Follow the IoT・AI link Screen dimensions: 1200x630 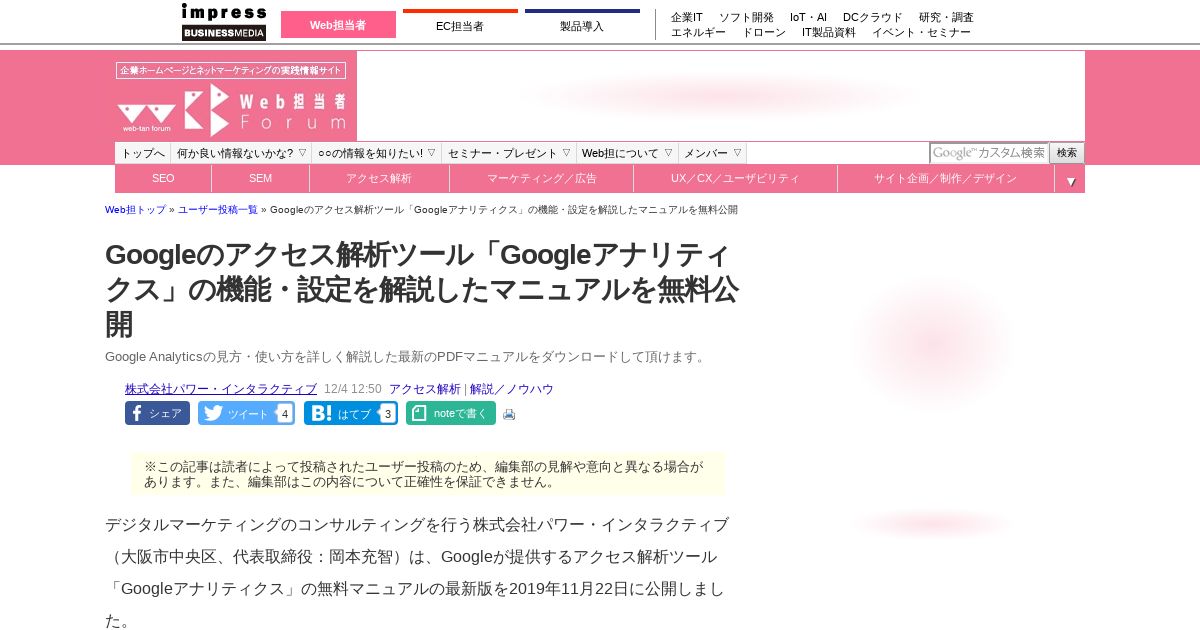[808, 17]
